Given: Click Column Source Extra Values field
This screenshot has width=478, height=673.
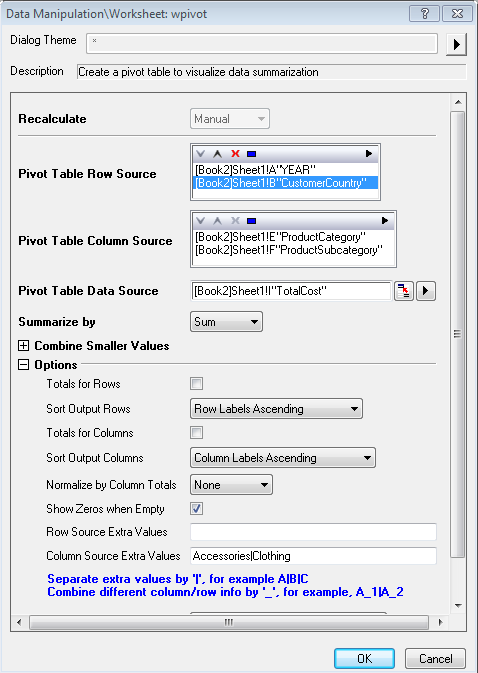Looking at the screenshot, I should pos(314,556).
